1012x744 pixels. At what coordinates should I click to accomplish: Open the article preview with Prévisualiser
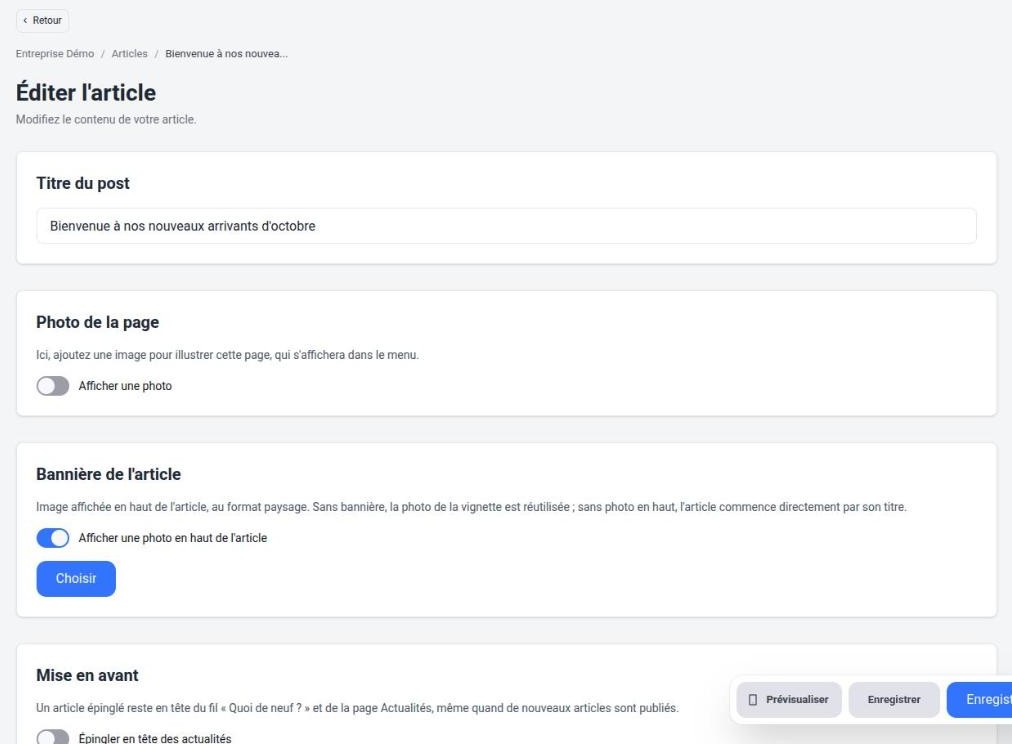pos(789,699)
